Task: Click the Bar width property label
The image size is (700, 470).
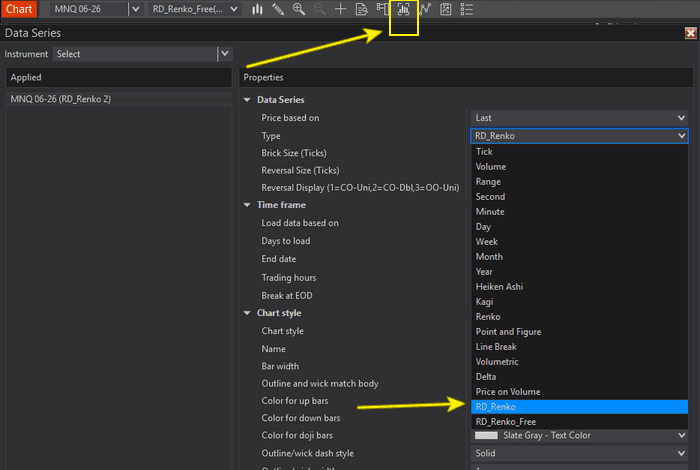Action: point(280,366)
